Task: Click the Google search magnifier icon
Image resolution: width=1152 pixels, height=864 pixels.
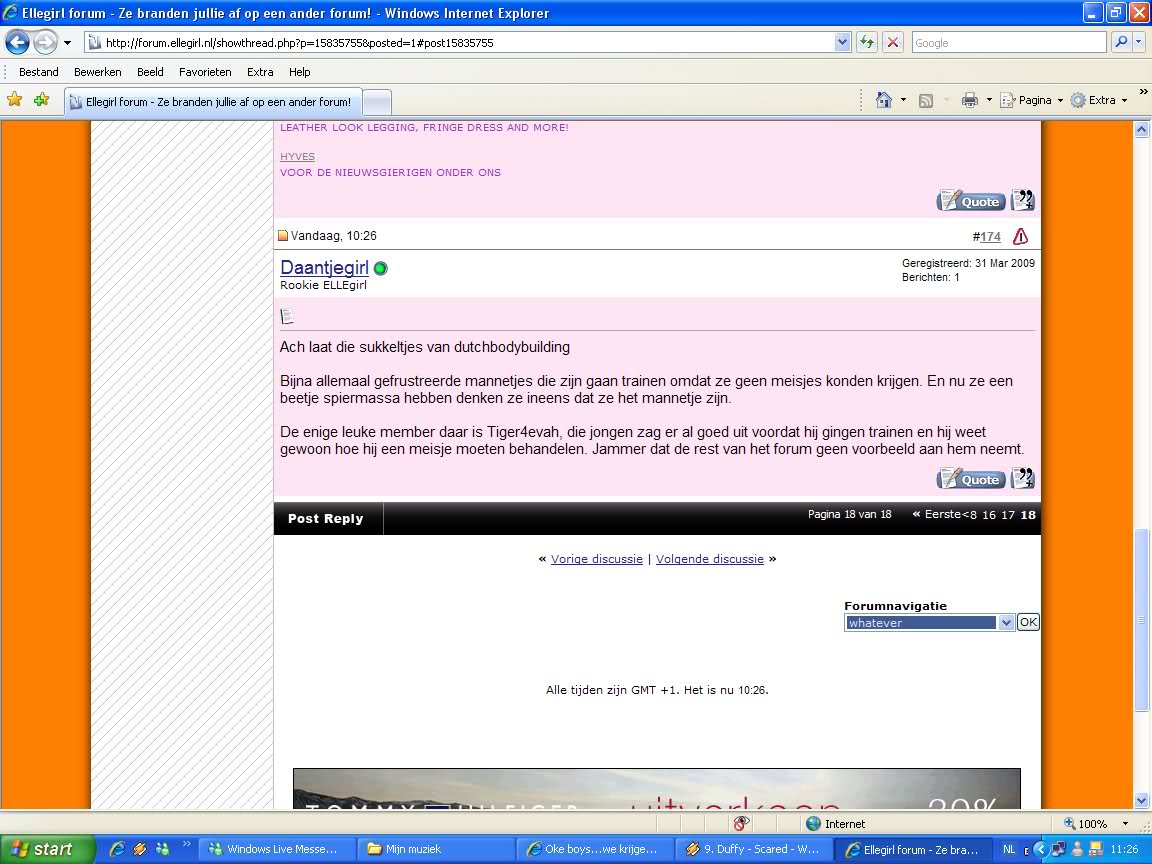Action: pos(1121,42)
